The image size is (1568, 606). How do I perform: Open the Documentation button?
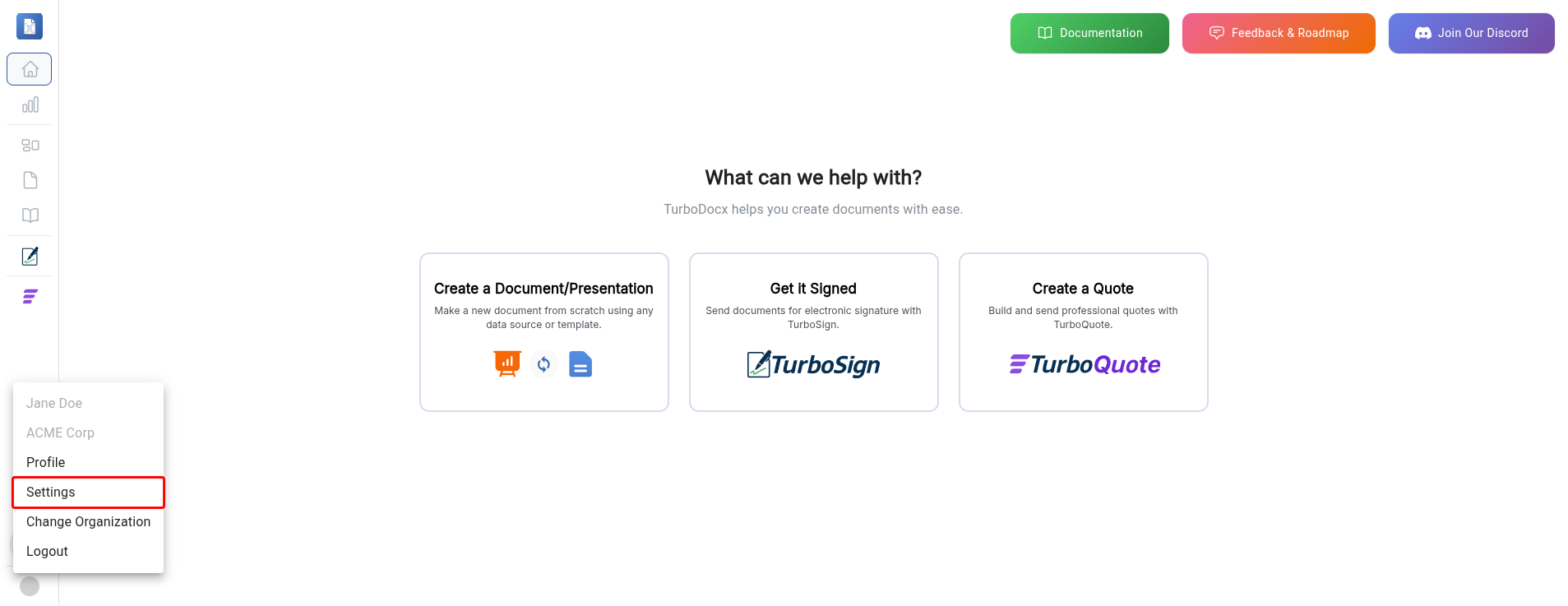click(1089, 33)
